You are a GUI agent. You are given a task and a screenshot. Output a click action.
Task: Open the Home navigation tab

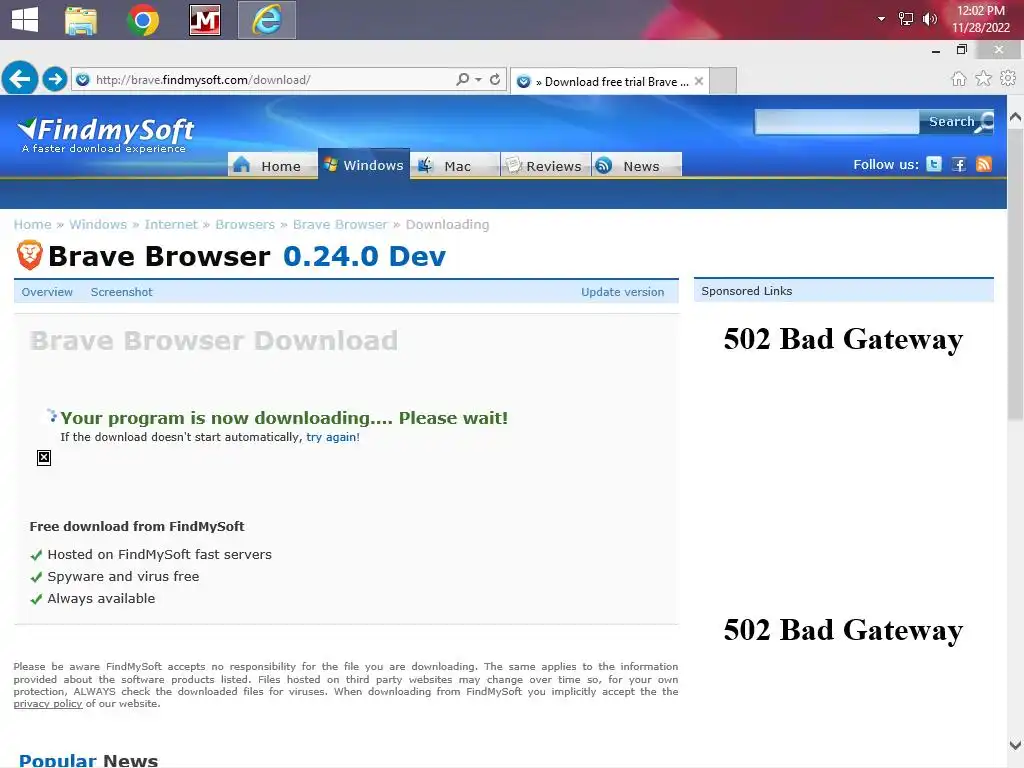pyautogui.click(x=272, y=165)
